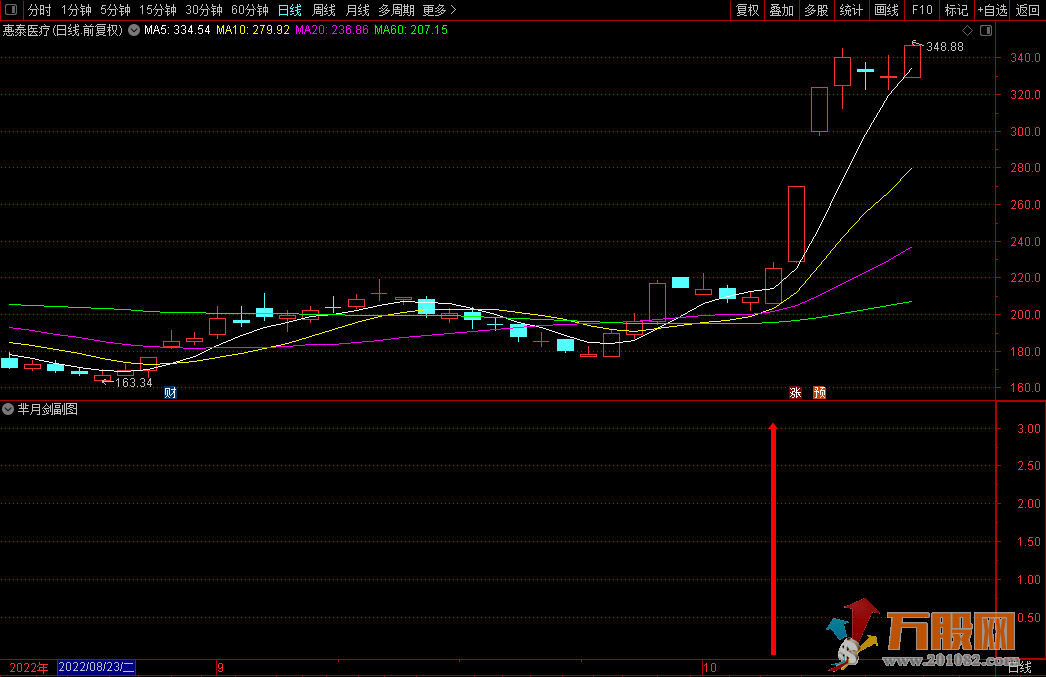Click the 2022/08/23/二 date label

pyautogui.click(x=97, y=667)
